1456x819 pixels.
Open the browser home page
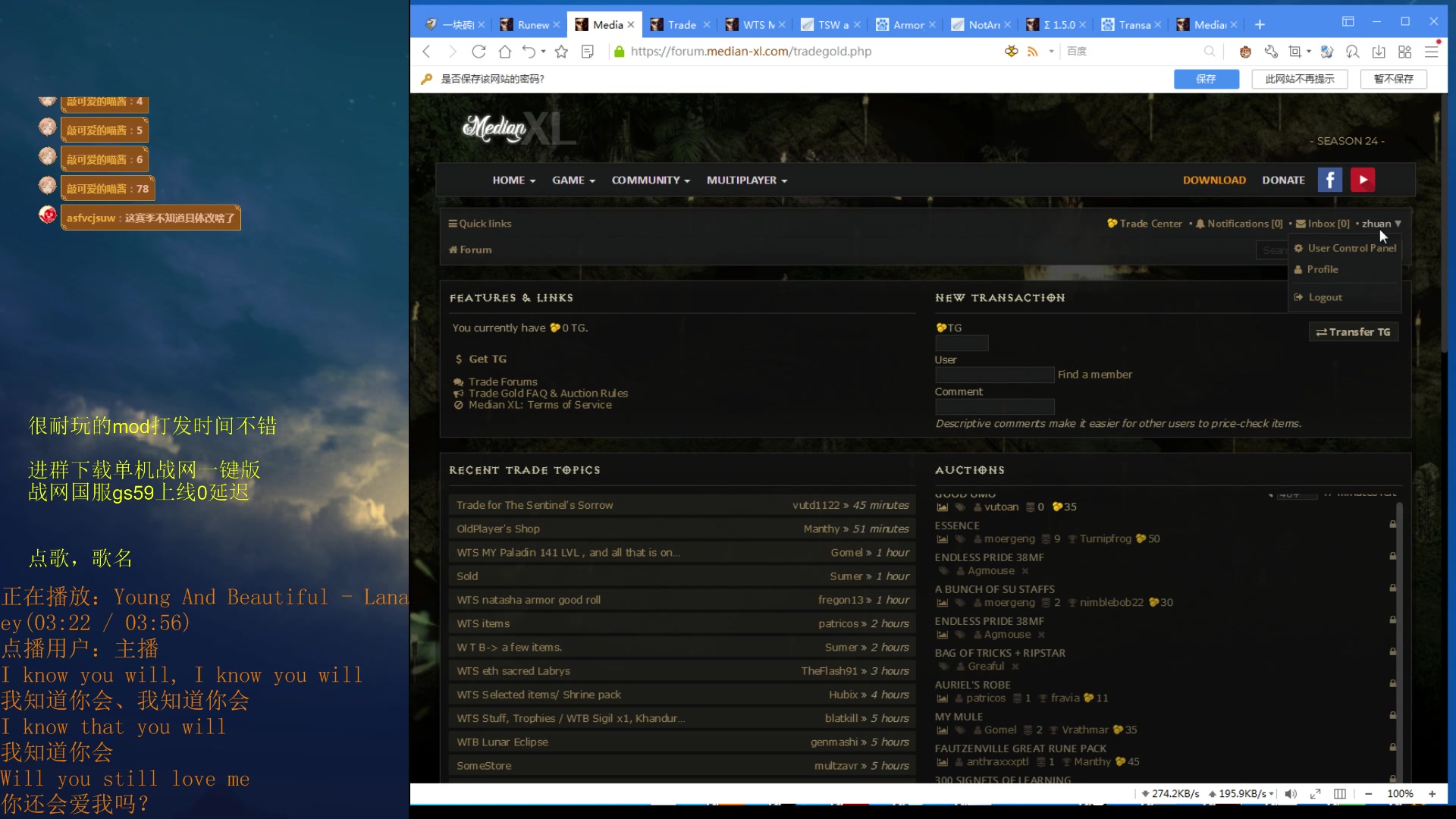point(505,52)
